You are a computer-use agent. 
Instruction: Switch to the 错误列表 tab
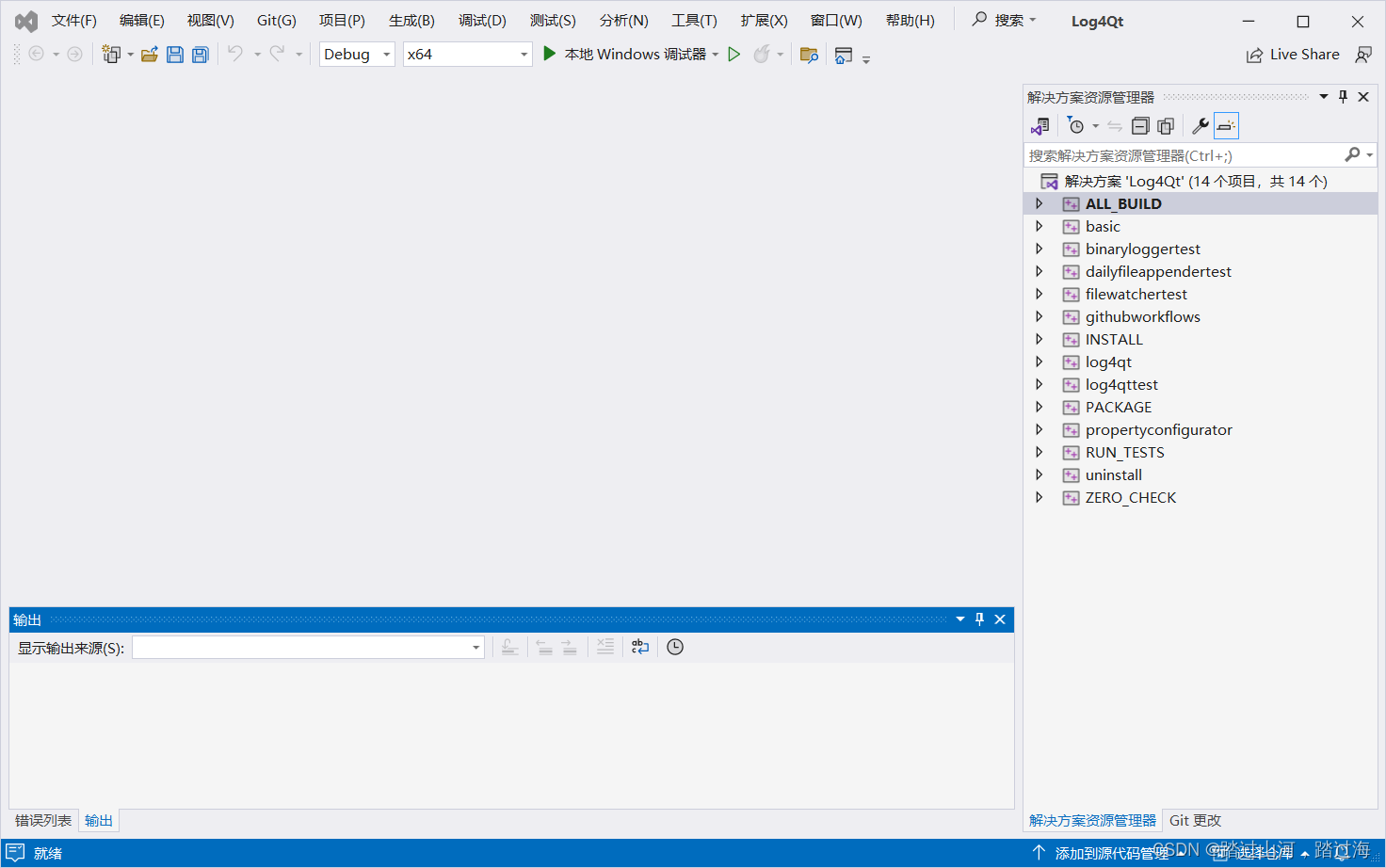[43, 821]
